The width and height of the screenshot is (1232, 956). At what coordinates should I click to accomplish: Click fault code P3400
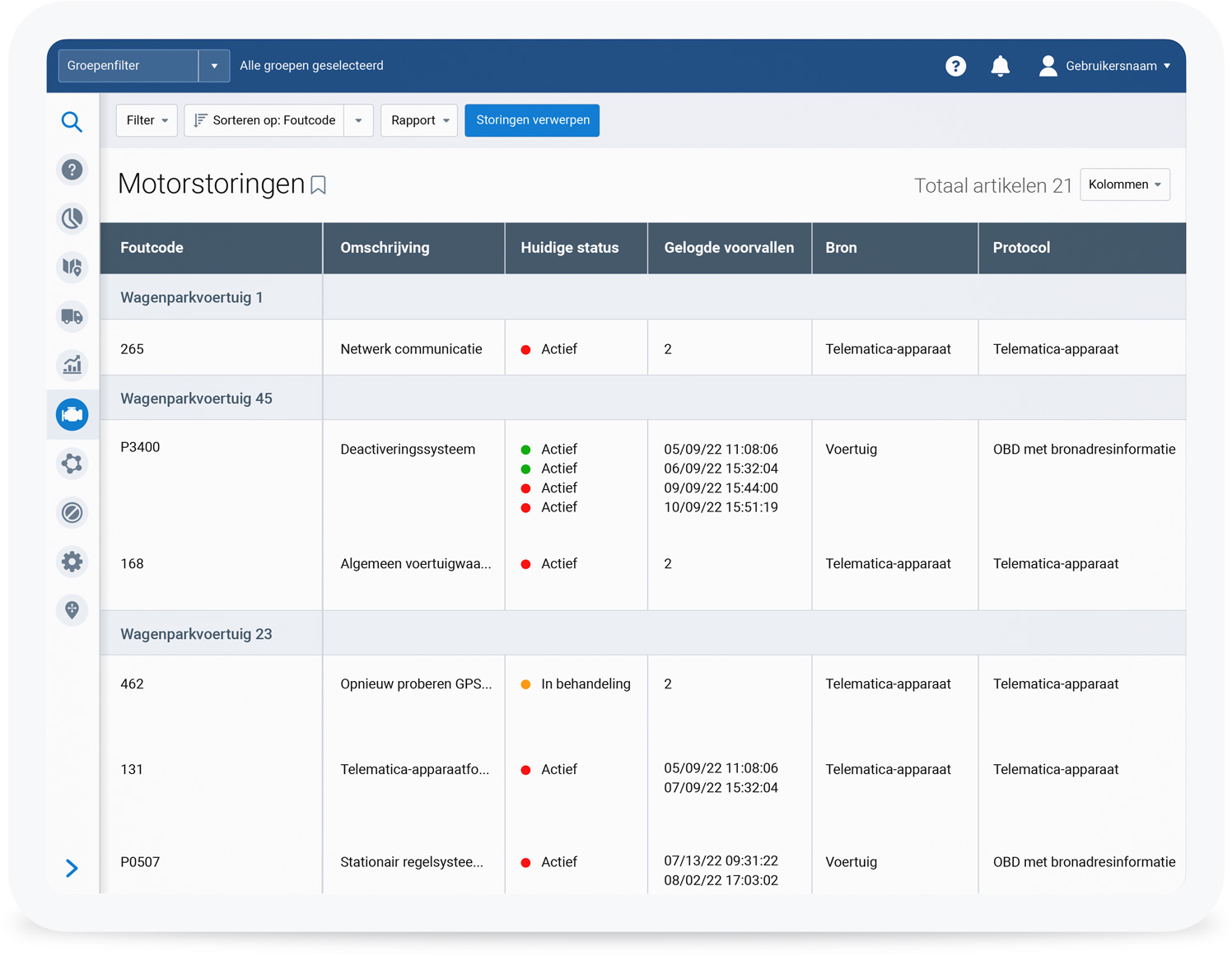click(140, 447)
